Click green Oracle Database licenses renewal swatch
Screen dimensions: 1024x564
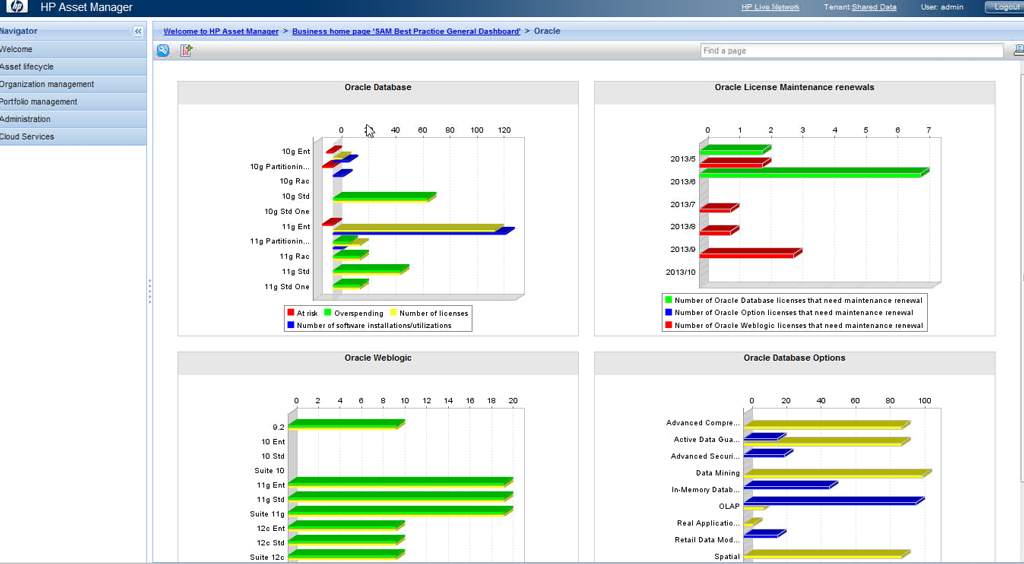(x=668, y=300)
